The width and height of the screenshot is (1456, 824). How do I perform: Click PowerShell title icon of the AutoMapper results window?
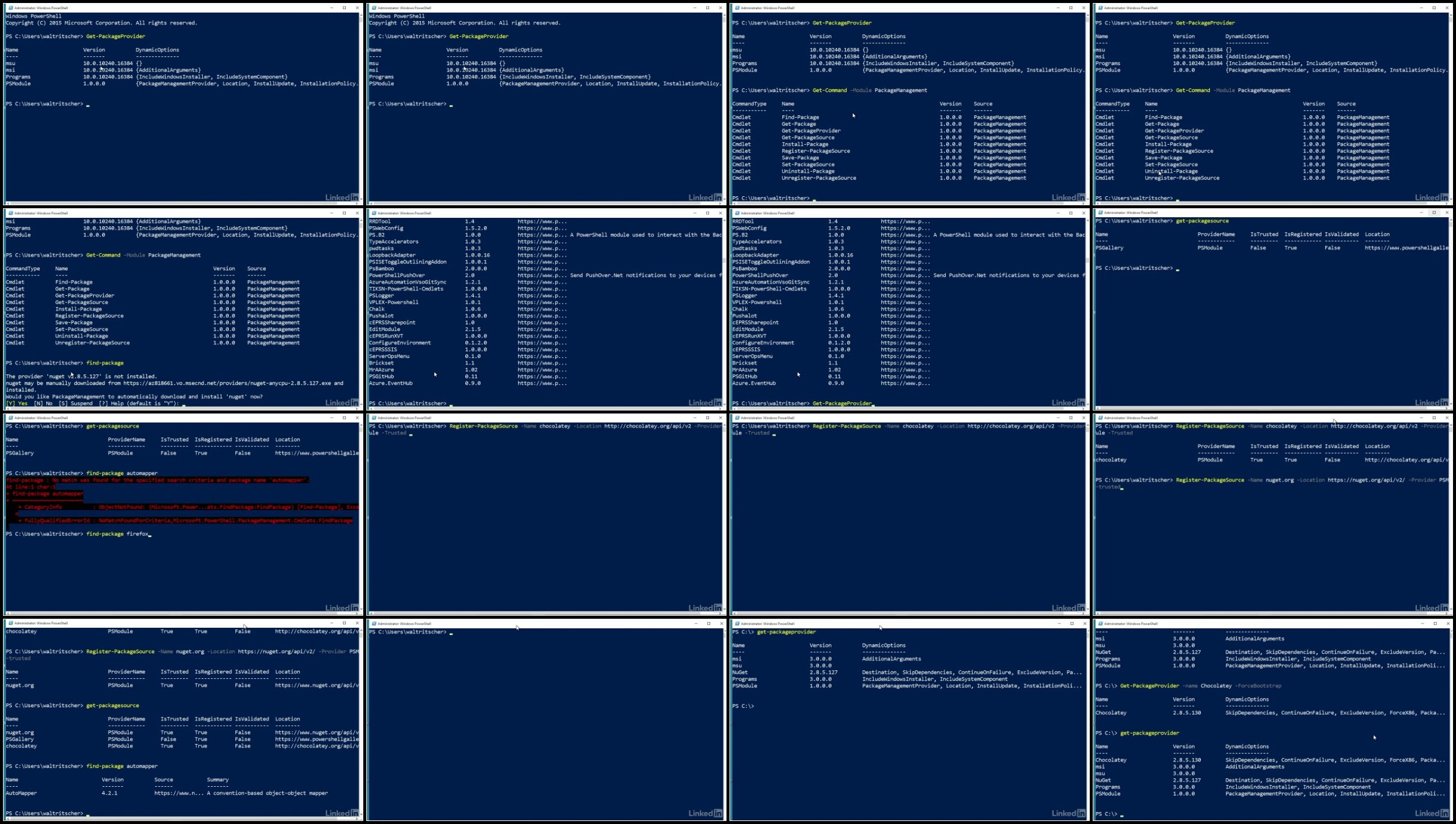coord(10,623)
